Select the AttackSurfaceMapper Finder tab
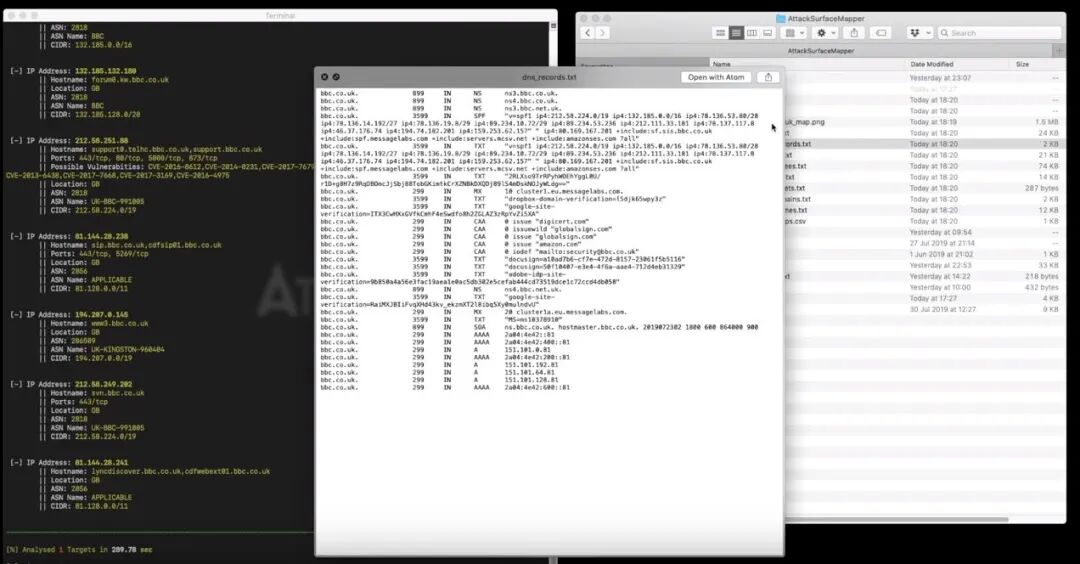Viewport: 1080px width, 564px height. pos(820,51)
